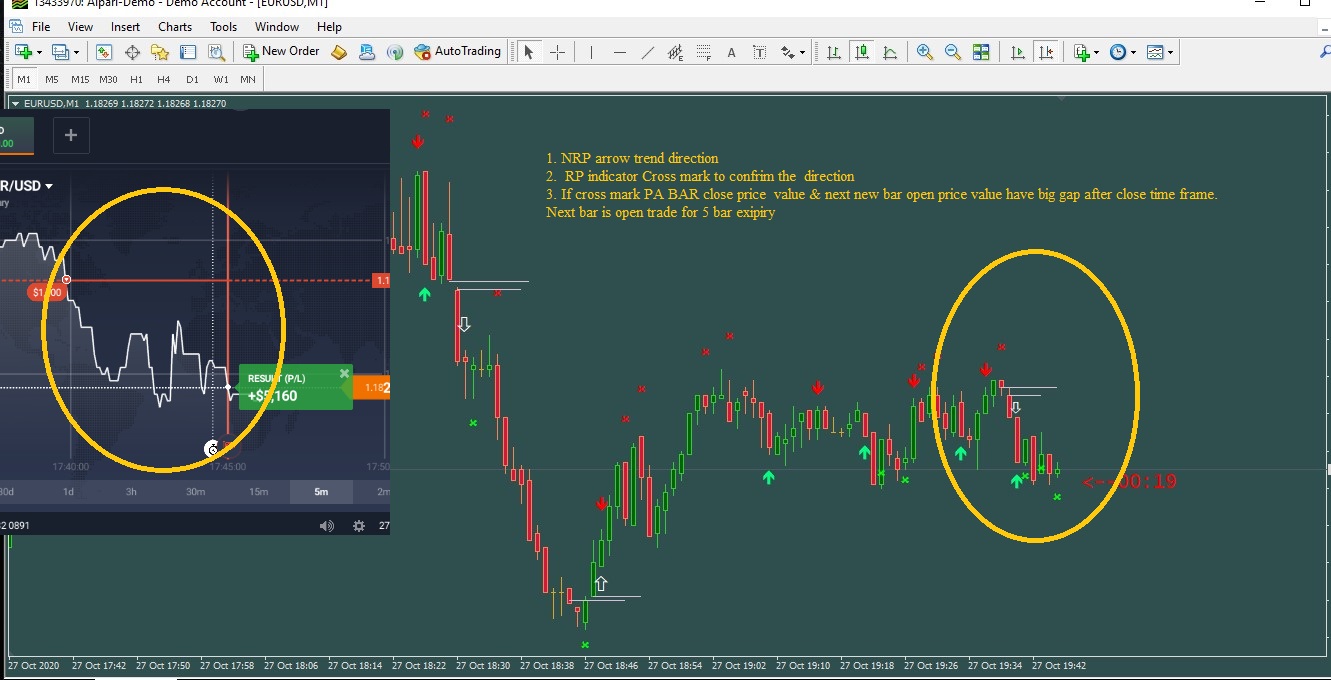Click the Arrows objects icon
This screenshot has height=680, width=1331.
pos(788,52)
